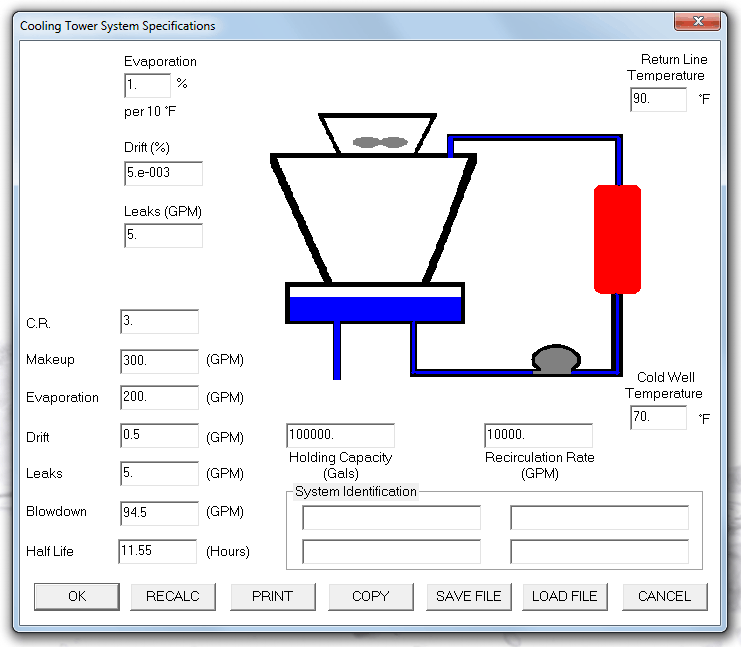This screenshot has height=647, width=741.
Task: Focus the Half Life hours field
Action: 158,552
